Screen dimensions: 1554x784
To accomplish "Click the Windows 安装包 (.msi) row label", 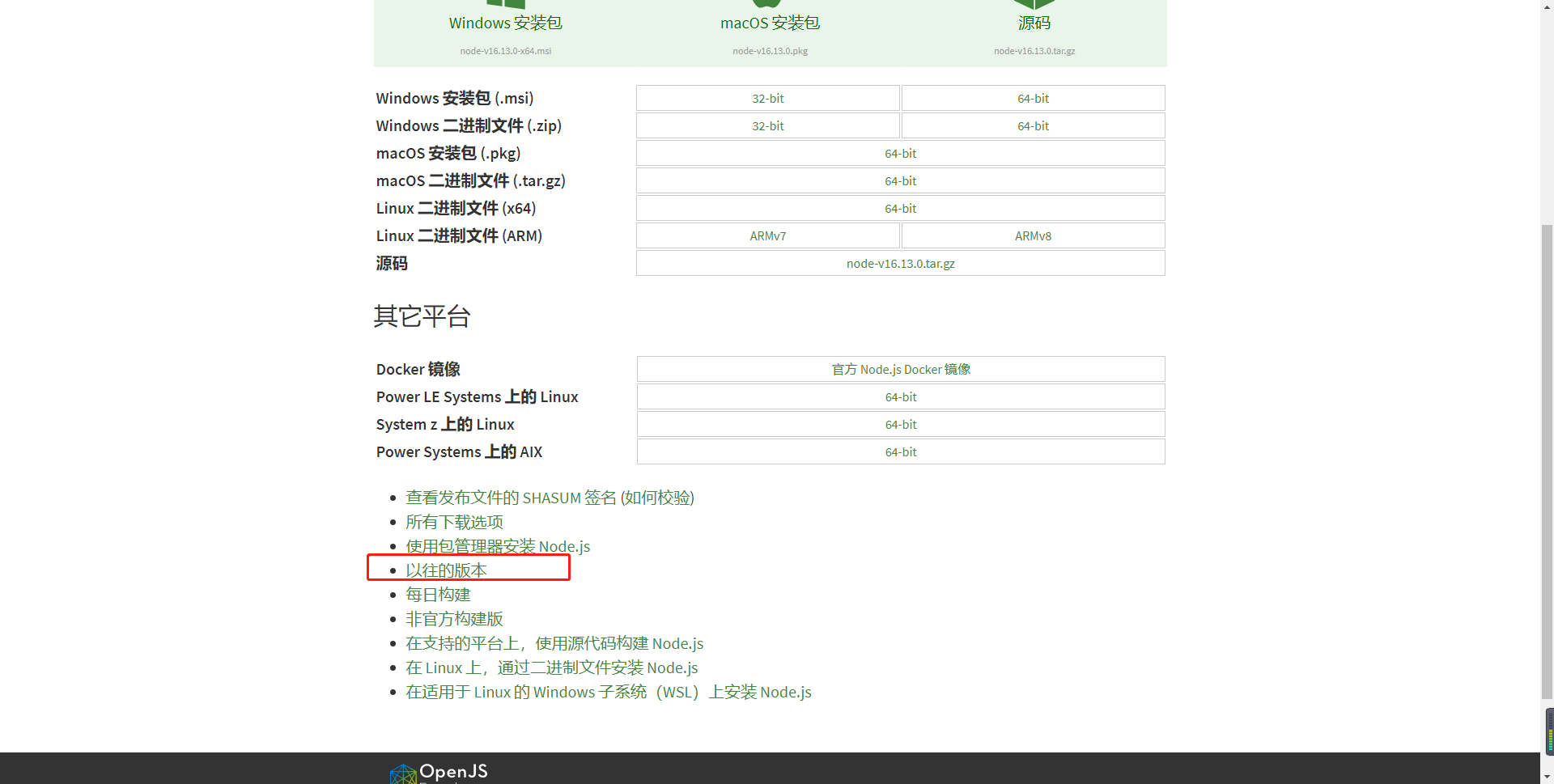I will coord(455,98).
